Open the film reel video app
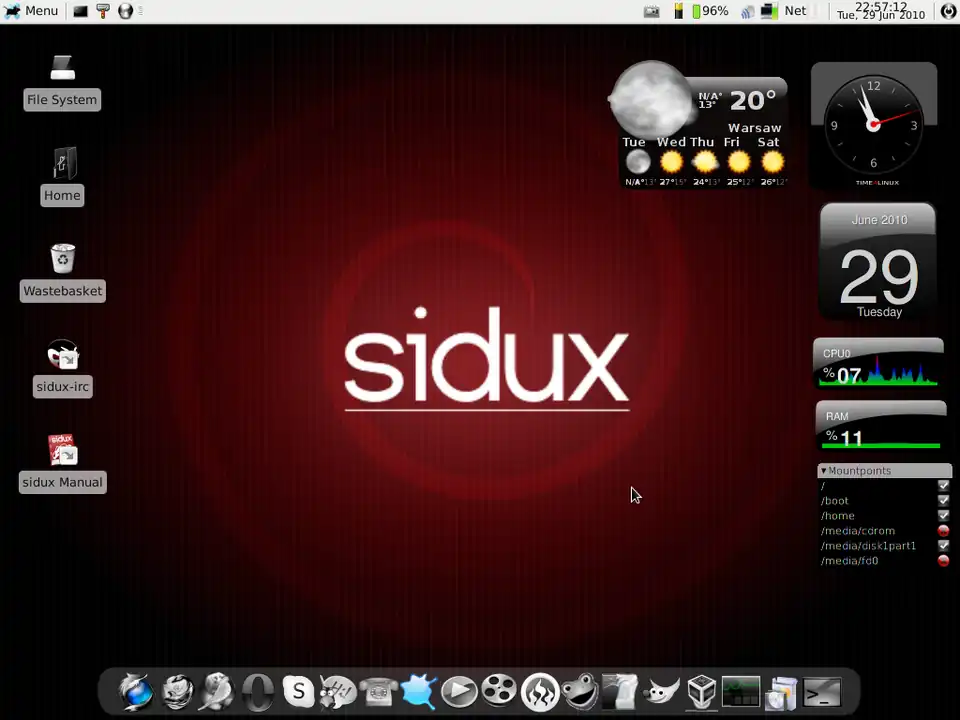 point(499,691)
